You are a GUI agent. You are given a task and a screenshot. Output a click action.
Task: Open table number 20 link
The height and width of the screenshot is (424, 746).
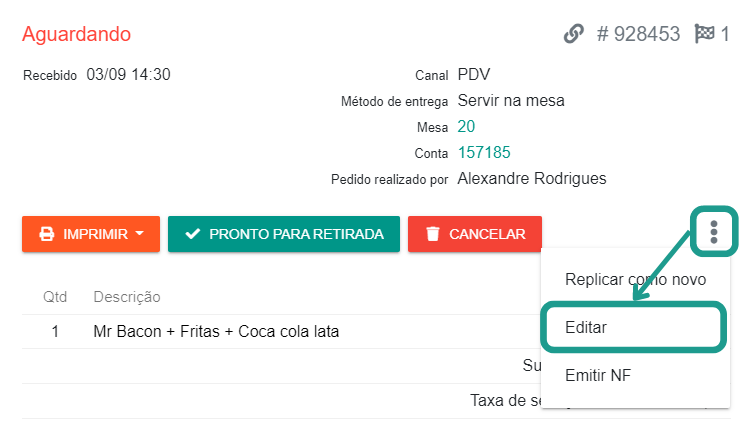tap(466, 126)
